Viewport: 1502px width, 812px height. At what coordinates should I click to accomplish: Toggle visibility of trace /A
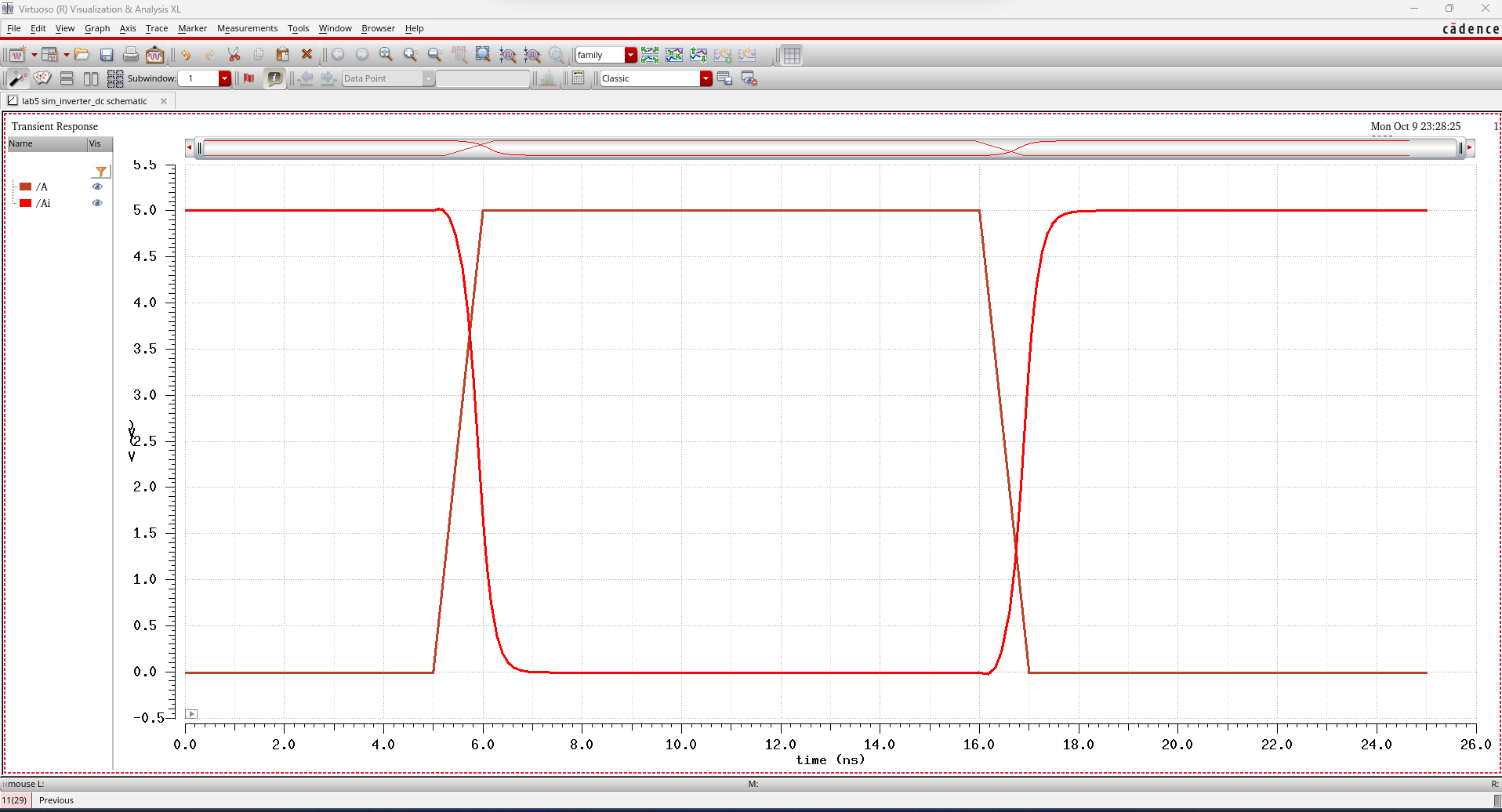97,187
